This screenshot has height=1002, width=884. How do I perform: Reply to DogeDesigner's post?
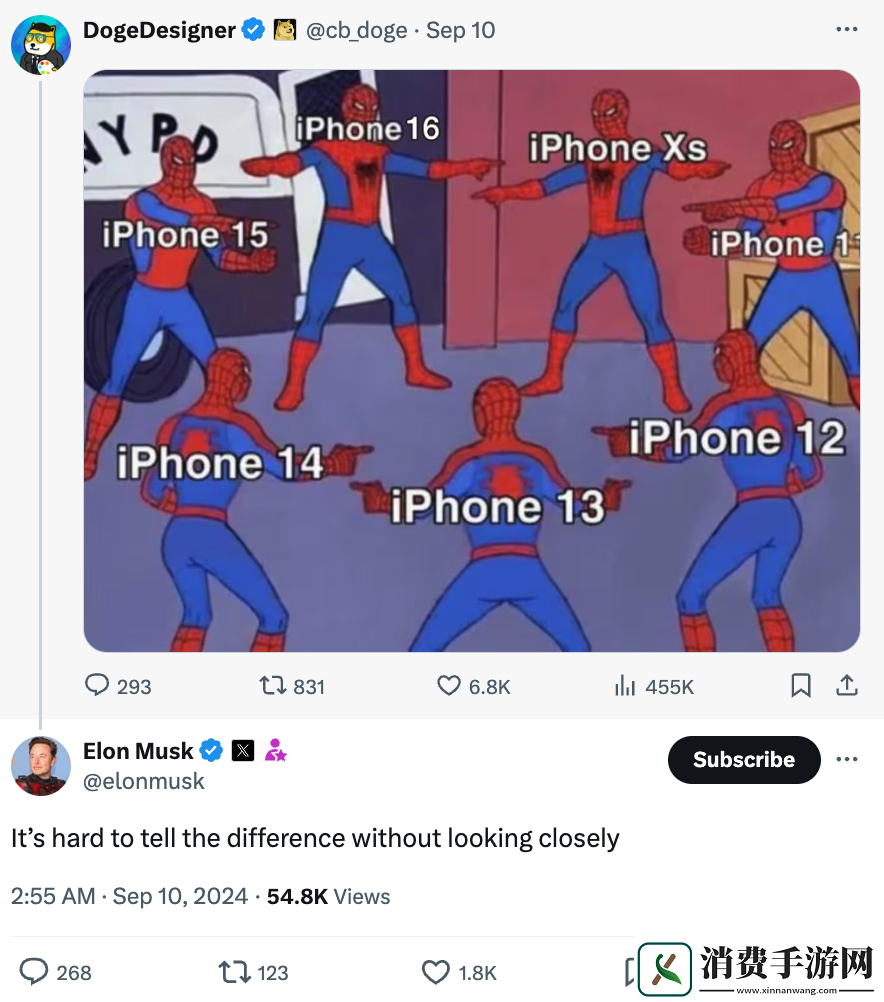pyautogui.click(x=97, y=686)
